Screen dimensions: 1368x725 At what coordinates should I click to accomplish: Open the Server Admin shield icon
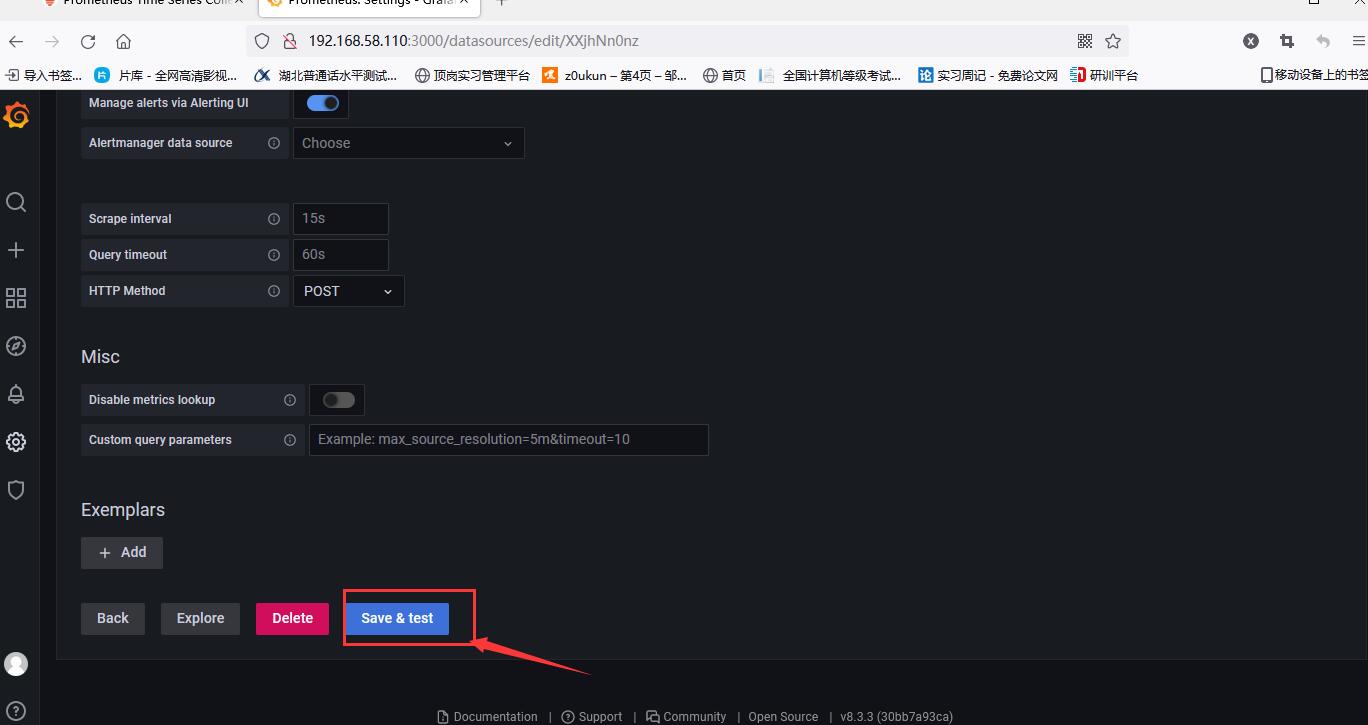pos(16,490)
